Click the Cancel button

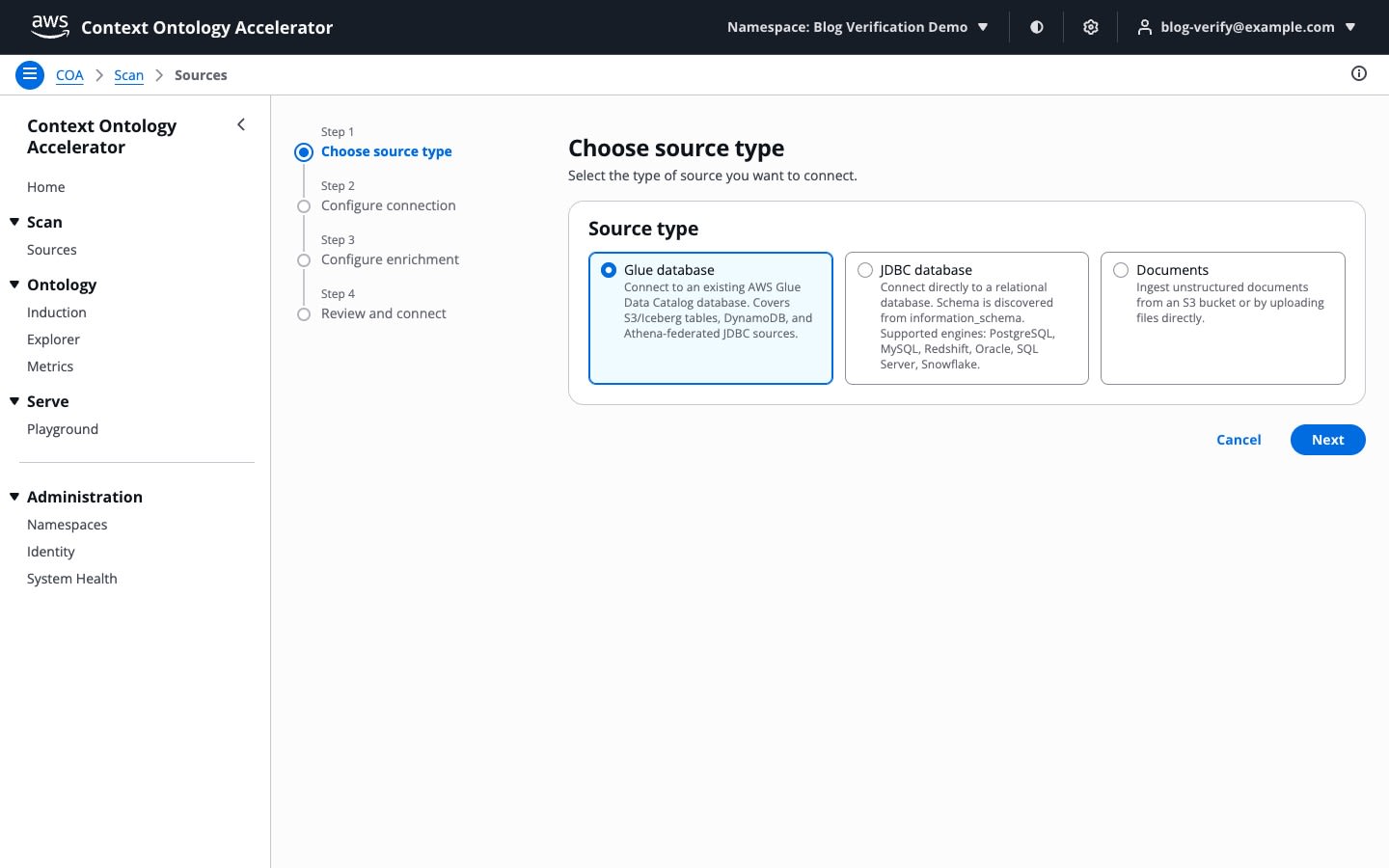(x=1239, y=440)
